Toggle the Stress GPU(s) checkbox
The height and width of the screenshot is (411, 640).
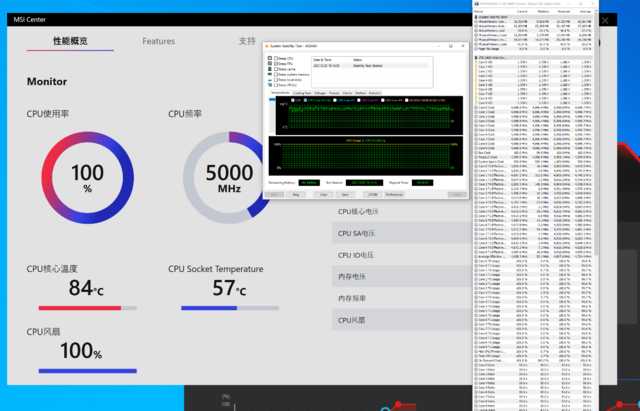pos(276,85)
